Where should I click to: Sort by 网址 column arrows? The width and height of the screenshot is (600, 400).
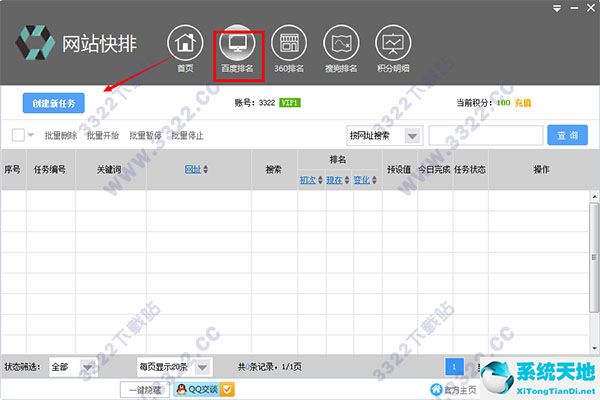pyautogui.click(x=205, y=169)
